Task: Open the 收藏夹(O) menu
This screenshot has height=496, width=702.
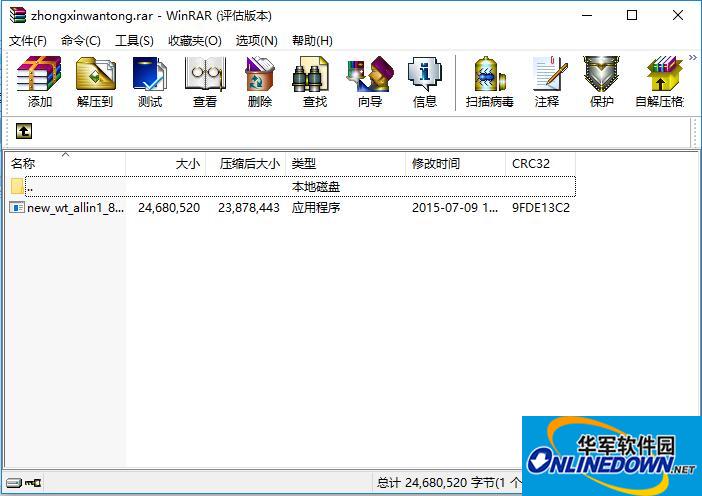Action: coord(195,41)
